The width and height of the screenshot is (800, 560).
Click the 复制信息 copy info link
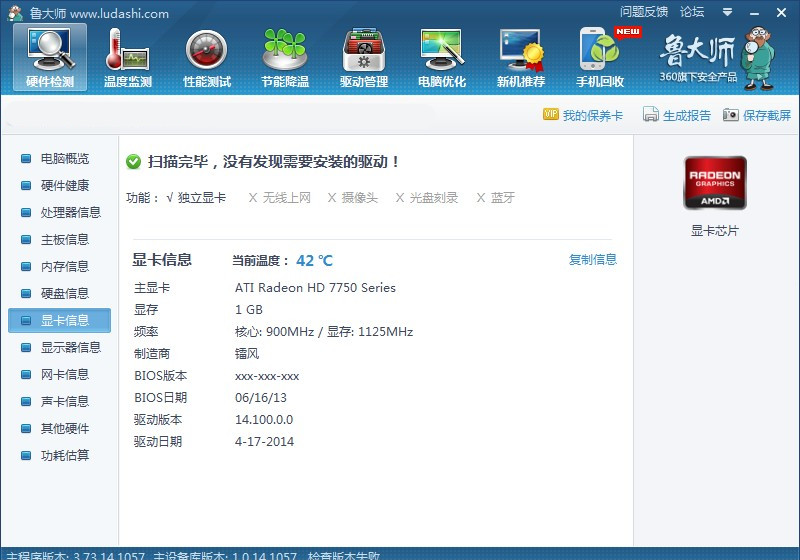[593, 260]
